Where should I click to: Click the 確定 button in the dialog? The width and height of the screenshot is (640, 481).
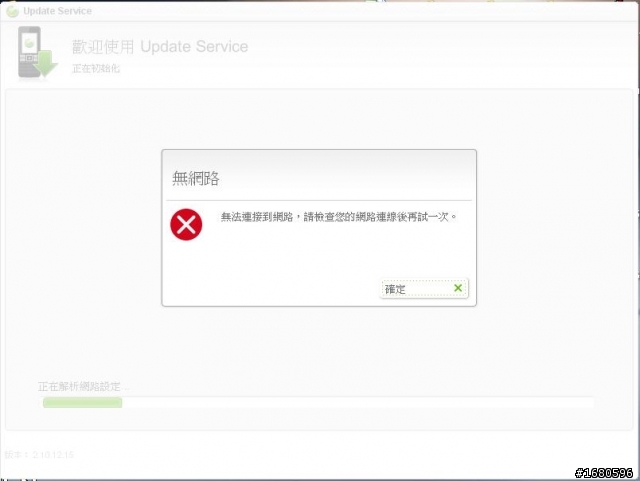(x=424, y=289)
